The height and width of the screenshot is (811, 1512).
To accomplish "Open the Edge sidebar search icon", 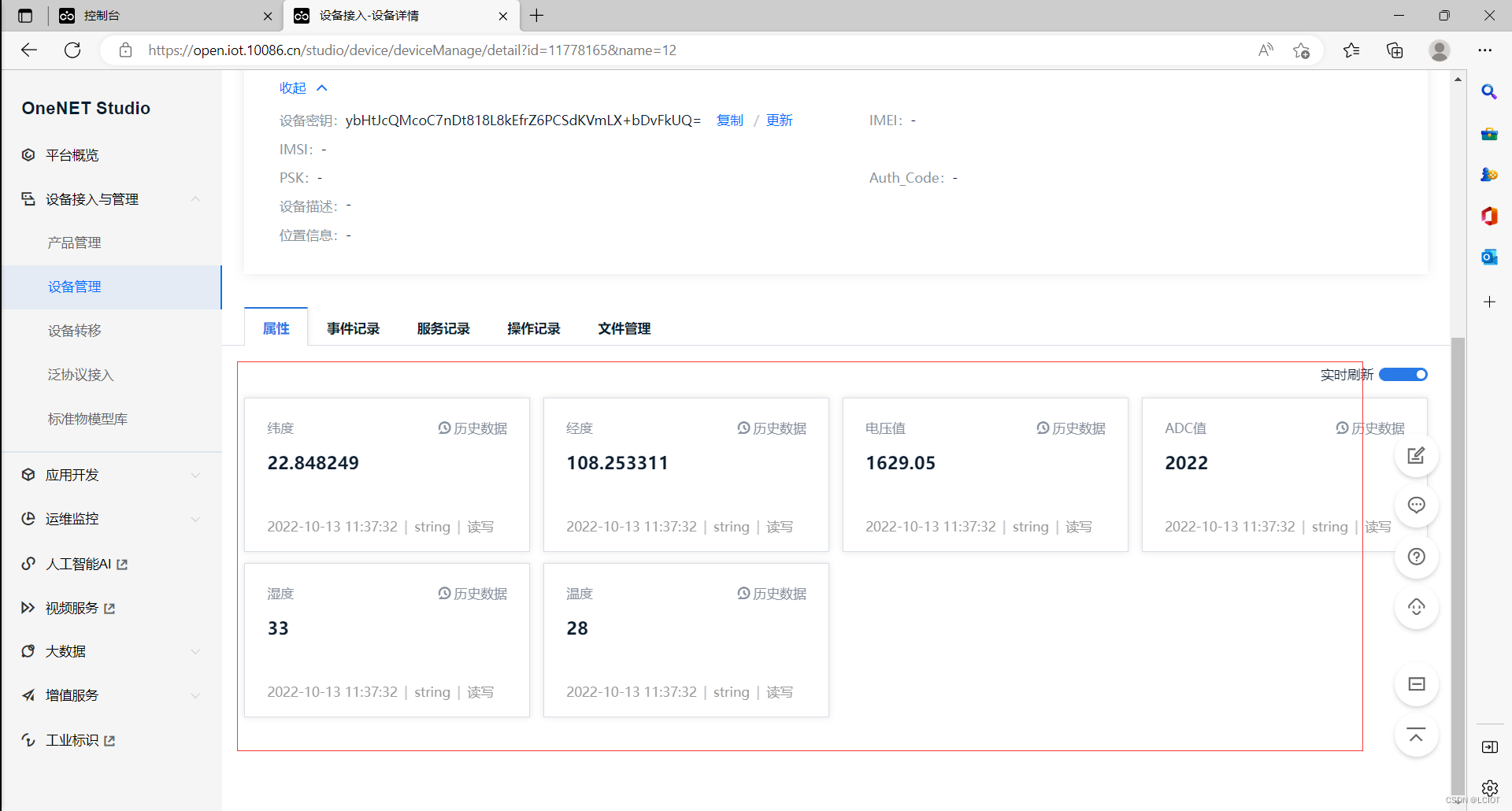I will (1489, 92).
